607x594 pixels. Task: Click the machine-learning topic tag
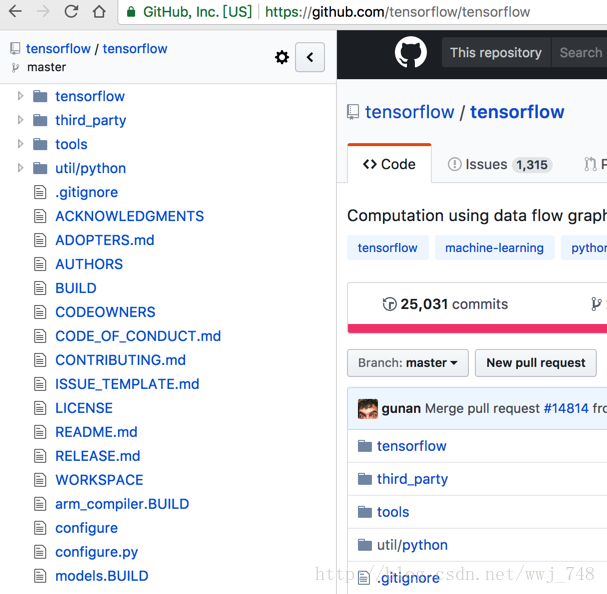point(494,247)
